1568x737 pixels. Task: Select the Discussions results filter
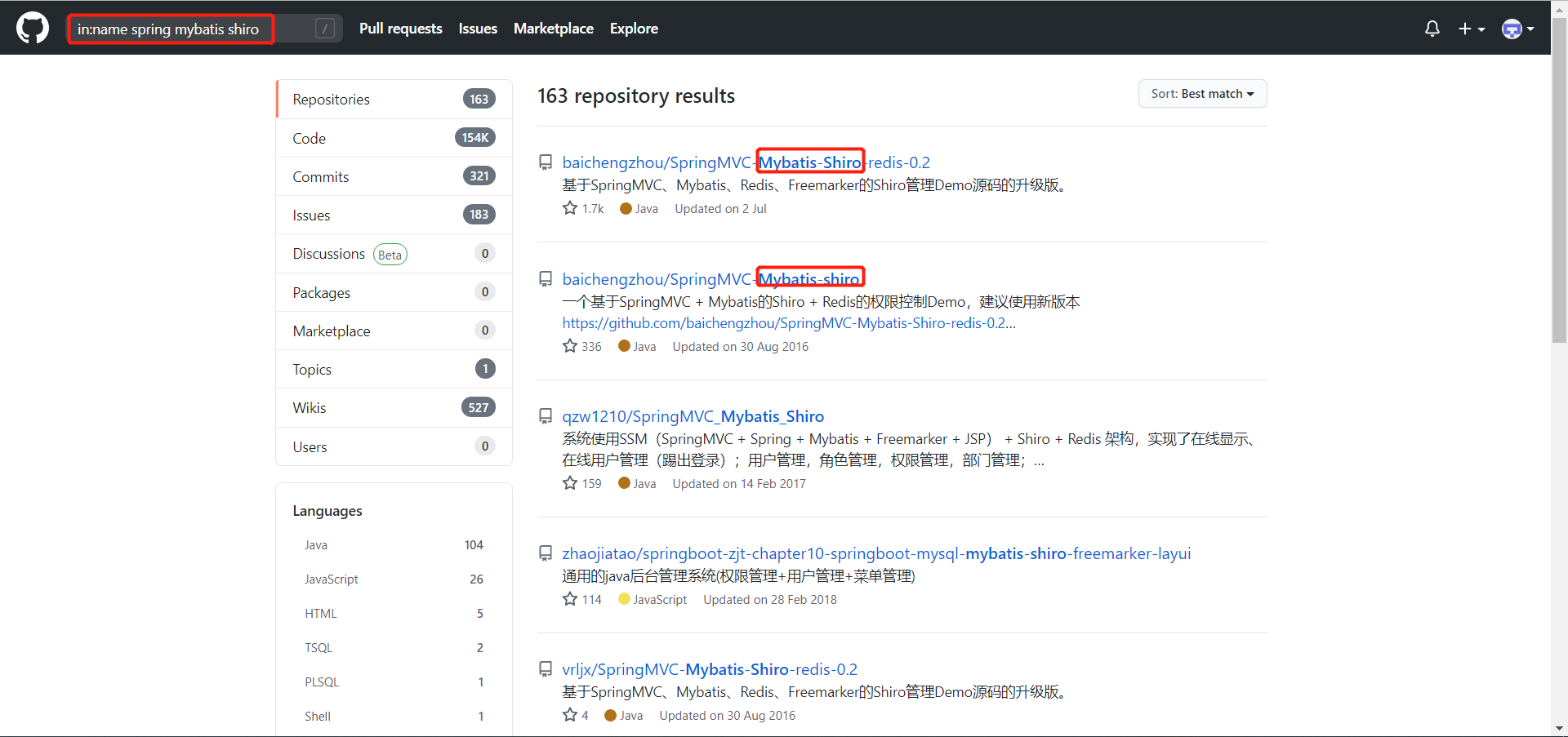[x=394, y=254]
